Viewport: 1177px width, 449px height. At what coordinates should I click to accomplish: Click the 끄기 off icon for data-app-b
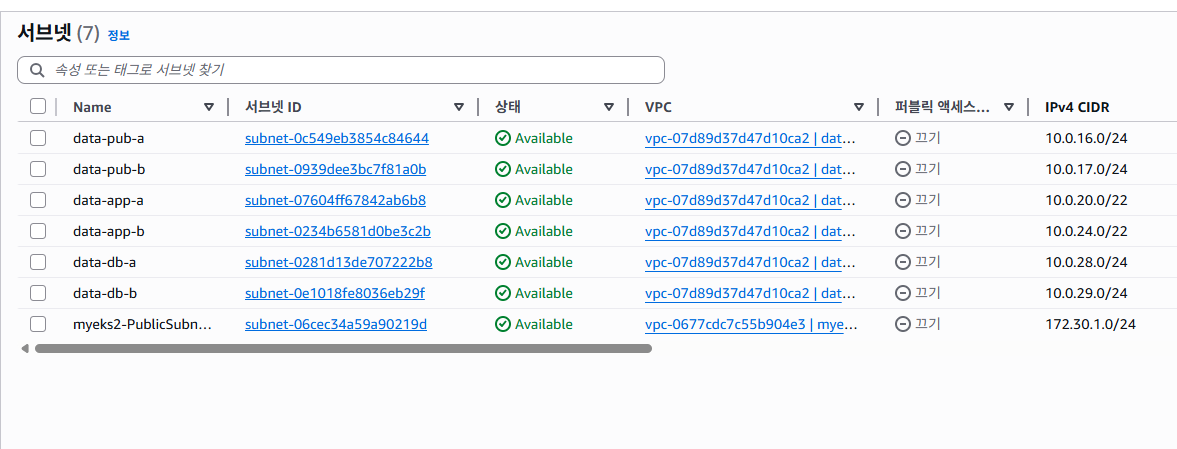(903, 231)
